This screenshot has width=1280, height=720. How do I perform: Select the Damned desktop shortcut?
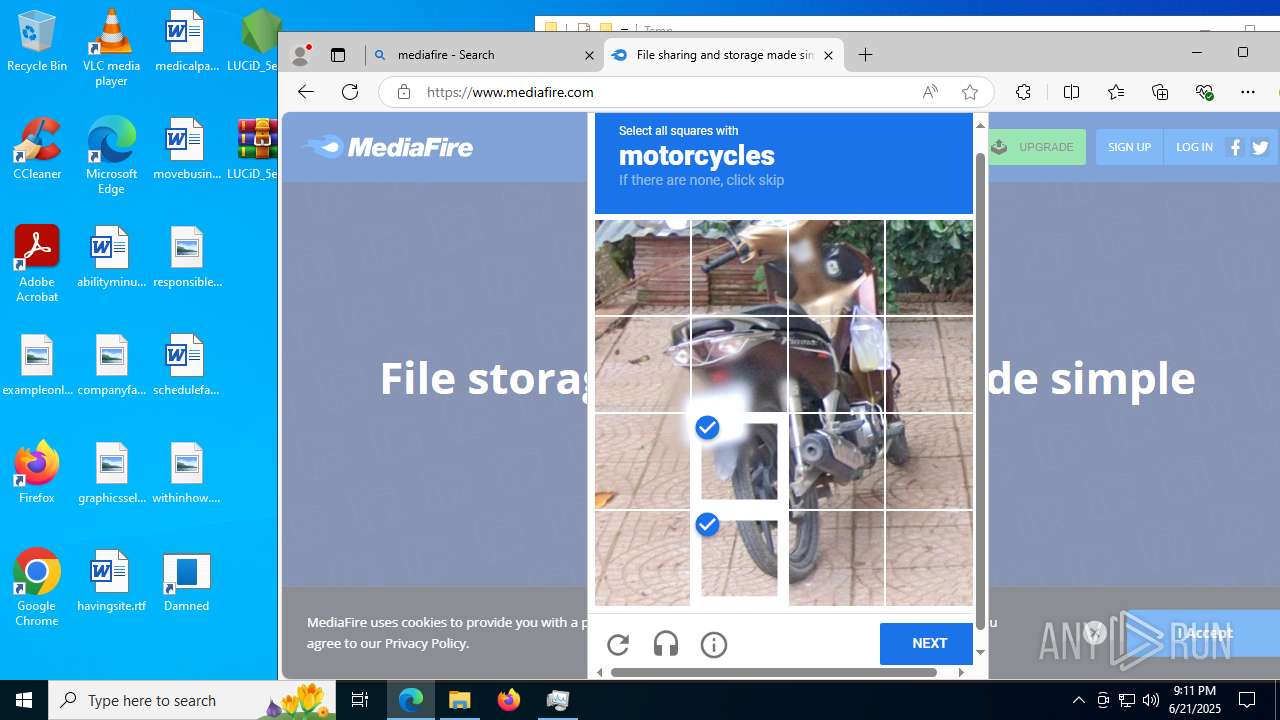[x=186, y=581]
